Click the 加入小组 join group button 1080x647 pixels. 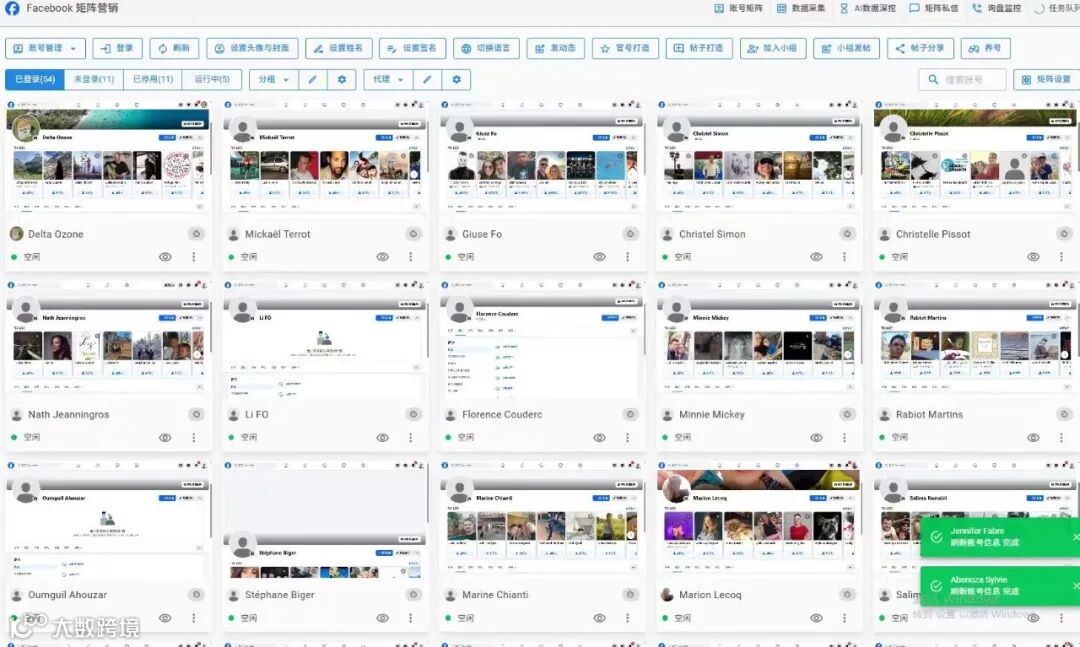point(773,48)
